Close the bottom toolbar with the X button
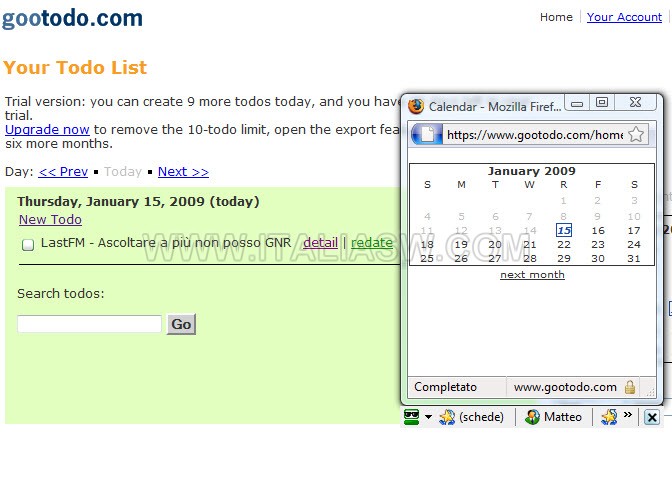Screen dimensions: 672x493 click(651, 417)
